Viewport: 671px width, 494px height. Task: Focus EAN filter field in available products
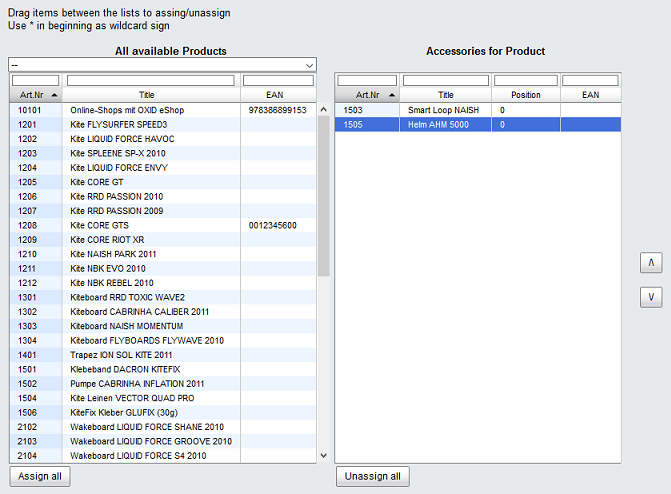click(x=279, y=80)
